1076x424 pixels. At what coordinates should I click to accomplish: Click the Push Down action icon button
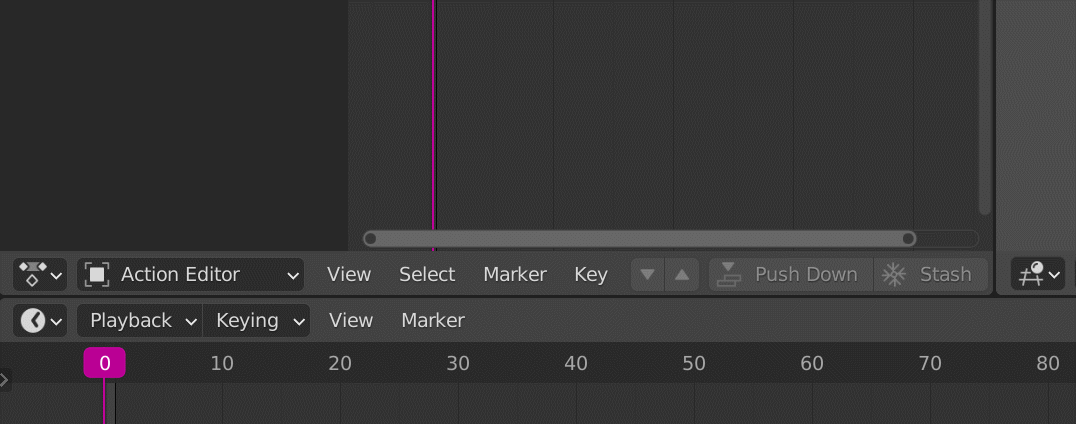727,274
